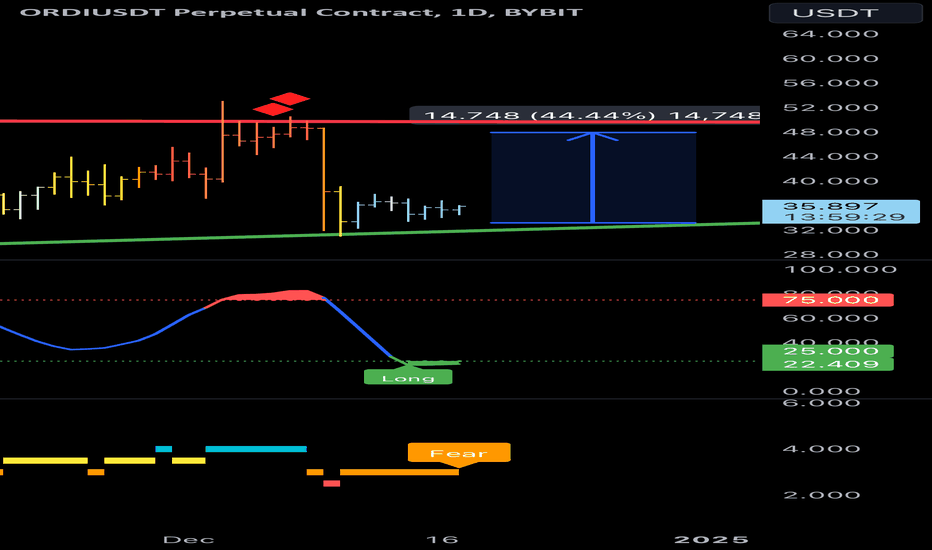The width and height of the screenshot is (932, 550).
Task: Click the 2025 year label on the time axis
Action: pyautogui.click(x=711, y=540)
